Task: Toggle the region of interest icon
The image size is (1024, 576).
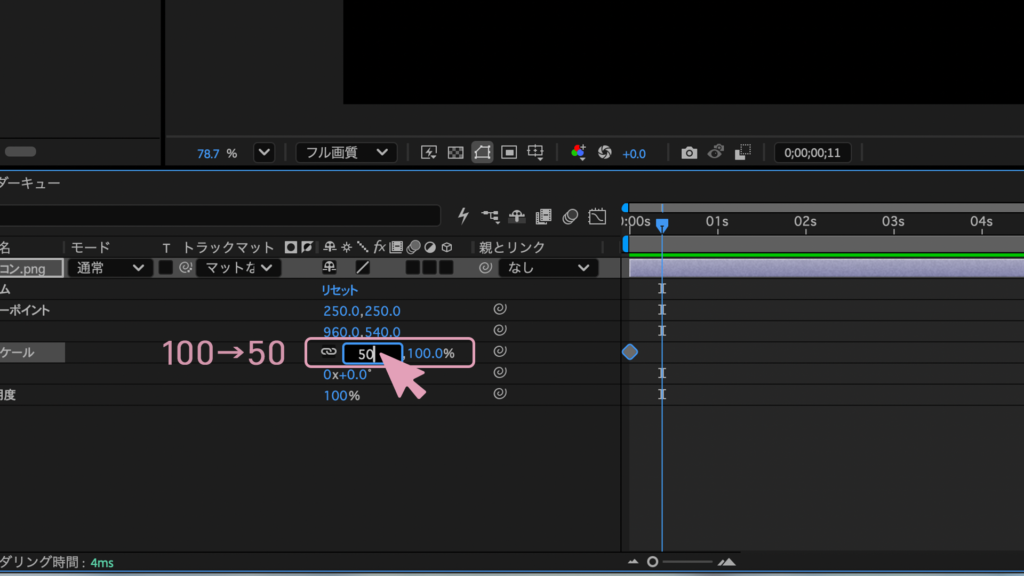Action: [x=509, y=153]
